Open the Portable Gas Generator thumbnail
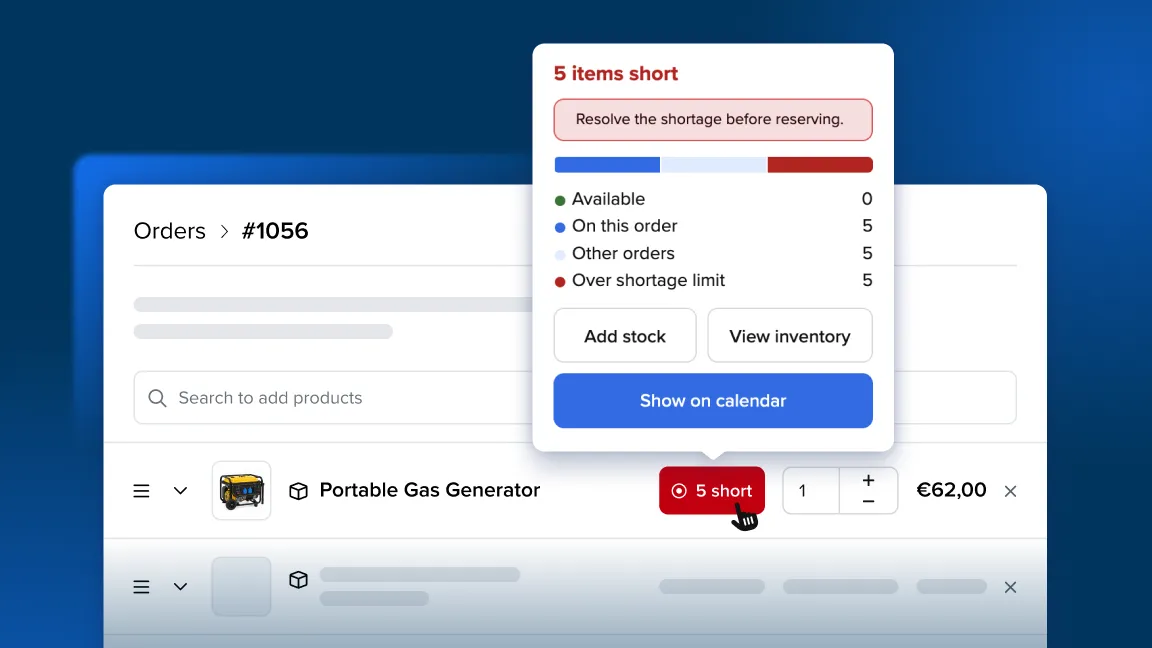Image resolution: width=1152 pixels, height=648 pixels. [241, 491]
